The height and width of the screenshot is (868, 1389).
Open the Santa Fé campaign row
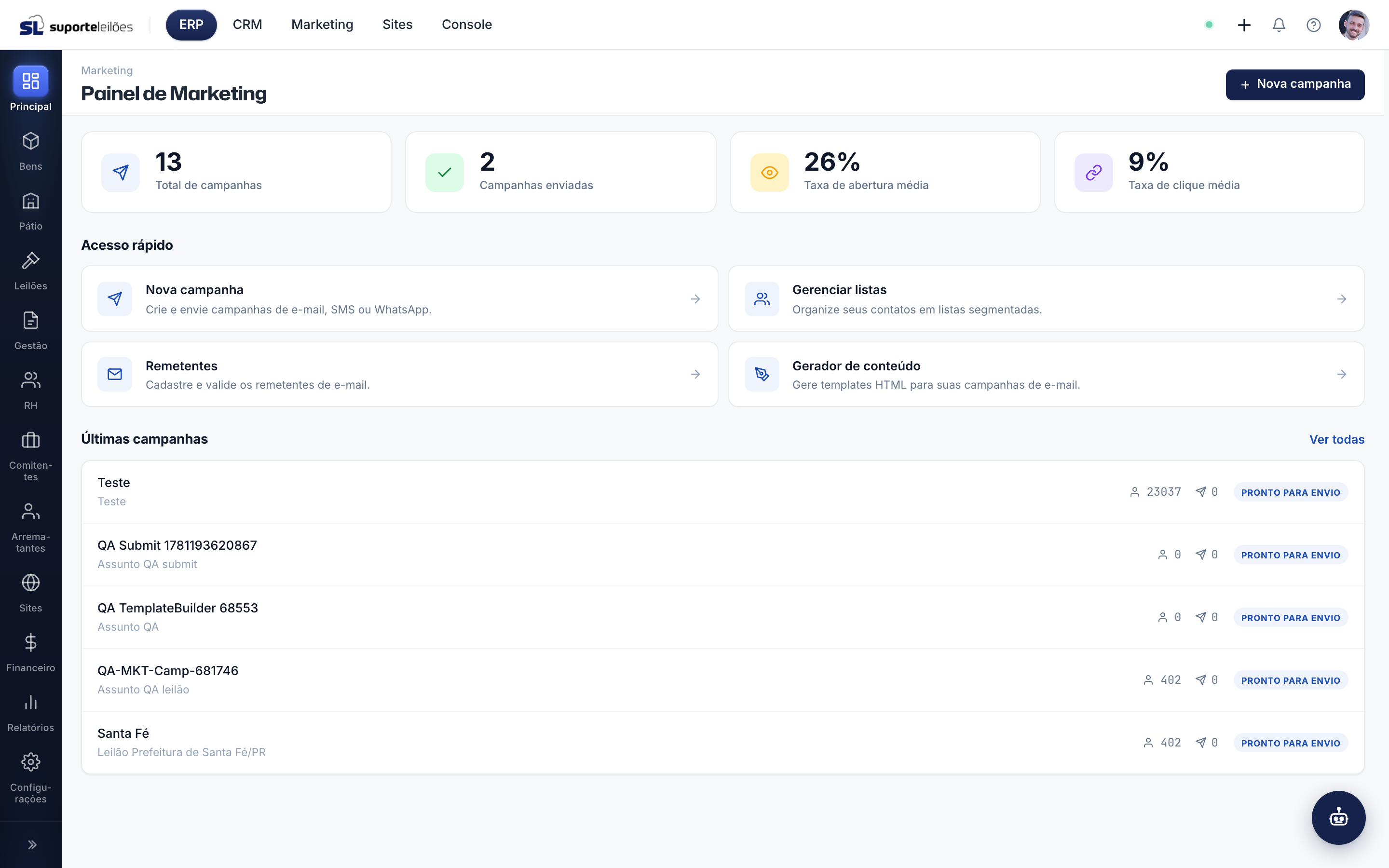click(x=722, y=742)
